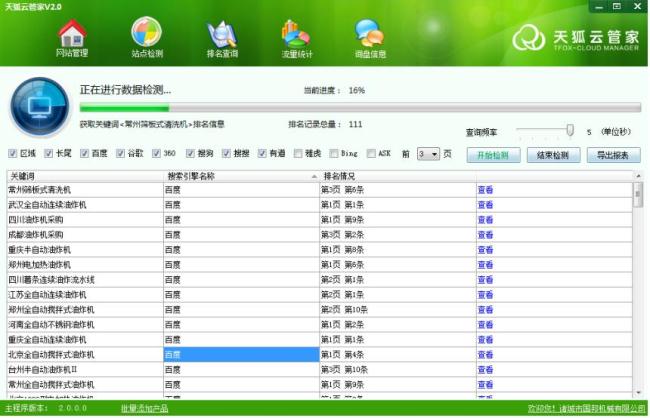Click the table scrollbar up arrow
Screen dimensions: 650x418
click(638, 176)
